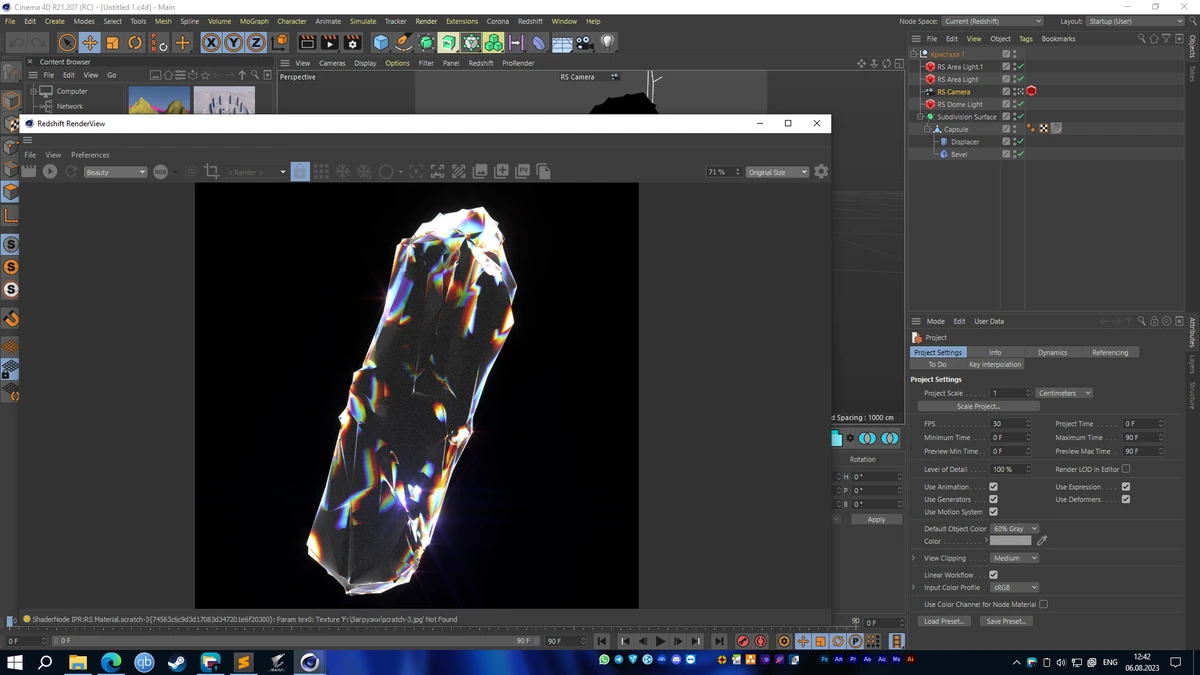Click the record active objects button
The width and height of the screenshot is (1200, 675).
click(x=743, y=641)
